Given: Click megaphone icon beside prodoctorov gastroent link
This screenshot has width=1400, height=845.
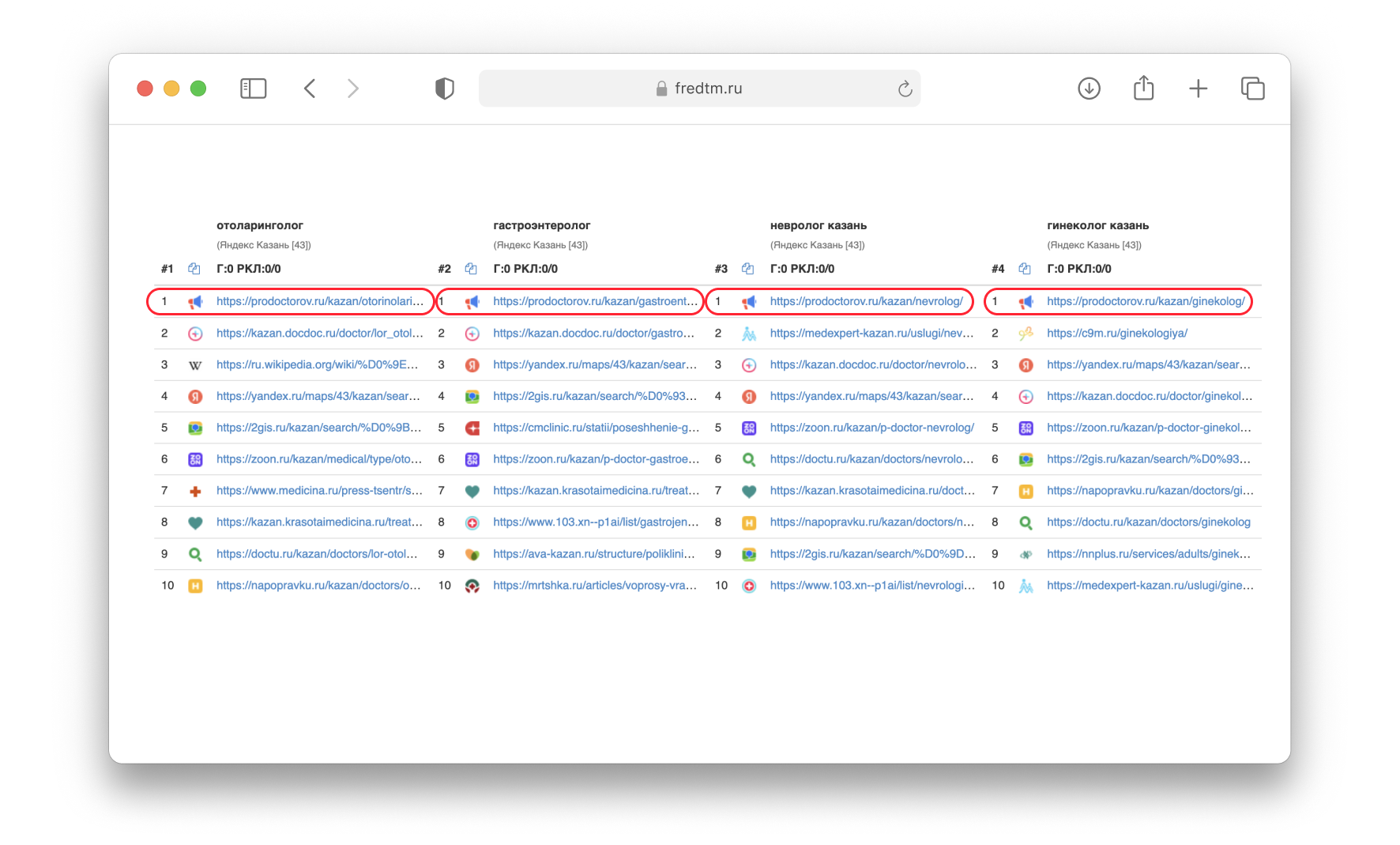Looking at the screenshot, I should [x=472, y=302].
